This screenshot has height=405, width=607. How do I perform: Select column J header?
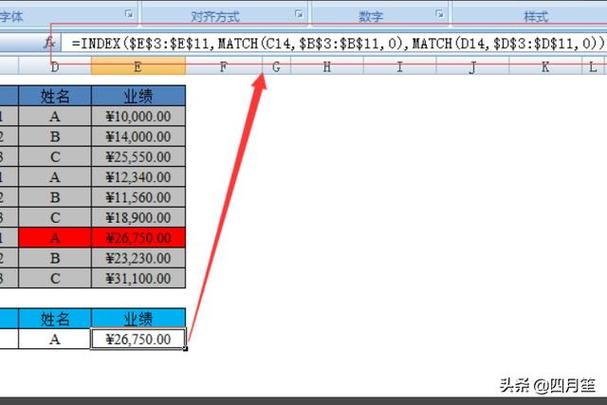click(471, 67)
